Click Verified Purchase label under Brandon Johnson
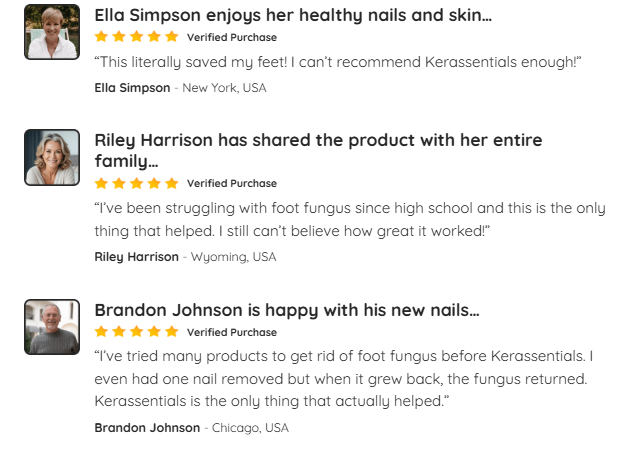The width and height of the screenshot is (617, 451). coord(231,332)
